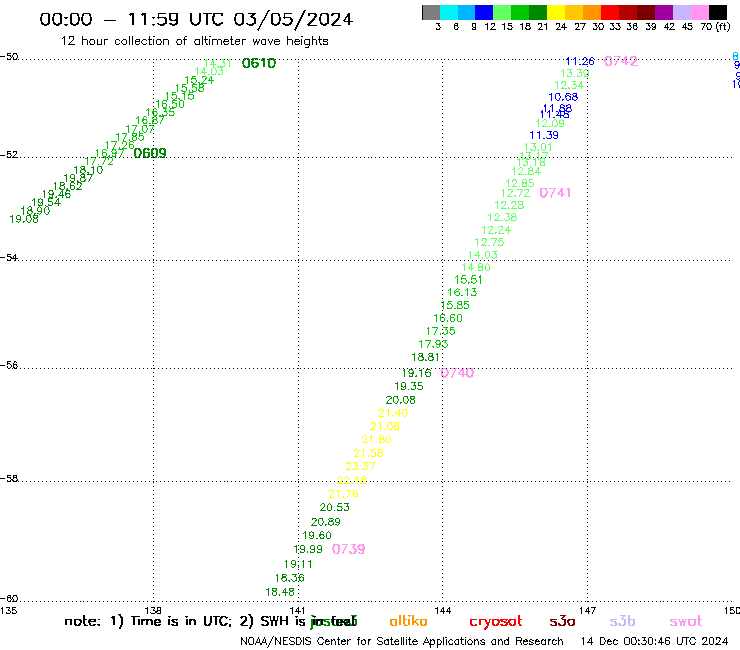Select the 14 Dec 00:30:46 UTC timestamp
Screen dimensions: 740x650
coord(655,641)
